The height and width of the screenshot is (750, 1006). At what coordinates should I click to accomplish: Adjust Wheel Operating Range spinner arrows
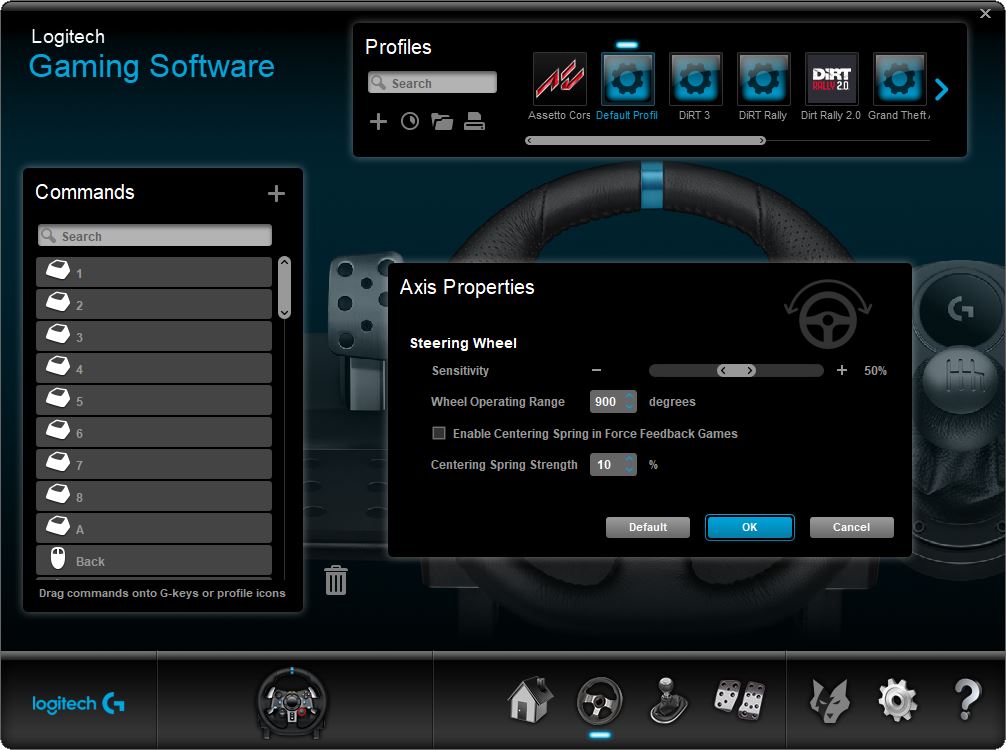pyautogui.click(x=629, y=402)
